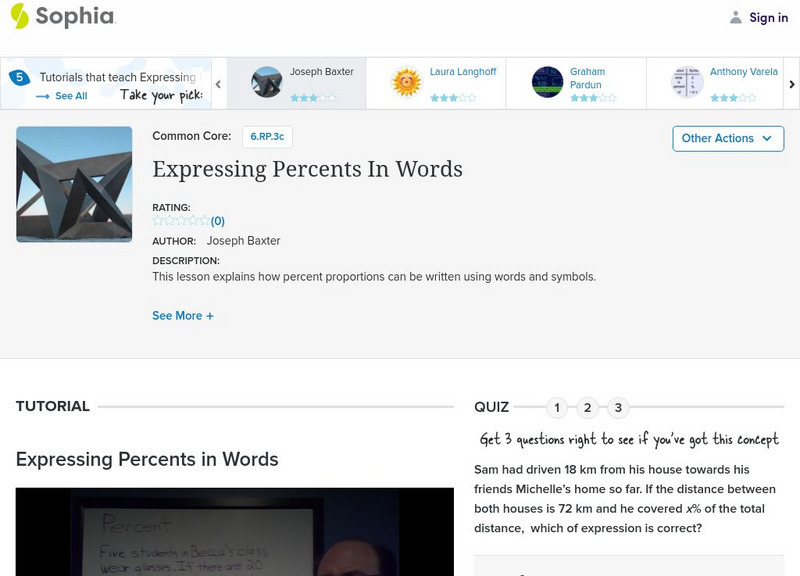Click the lesson sculpture thumbnail
This screenshot has width=800, height=576.
[74, 184]
